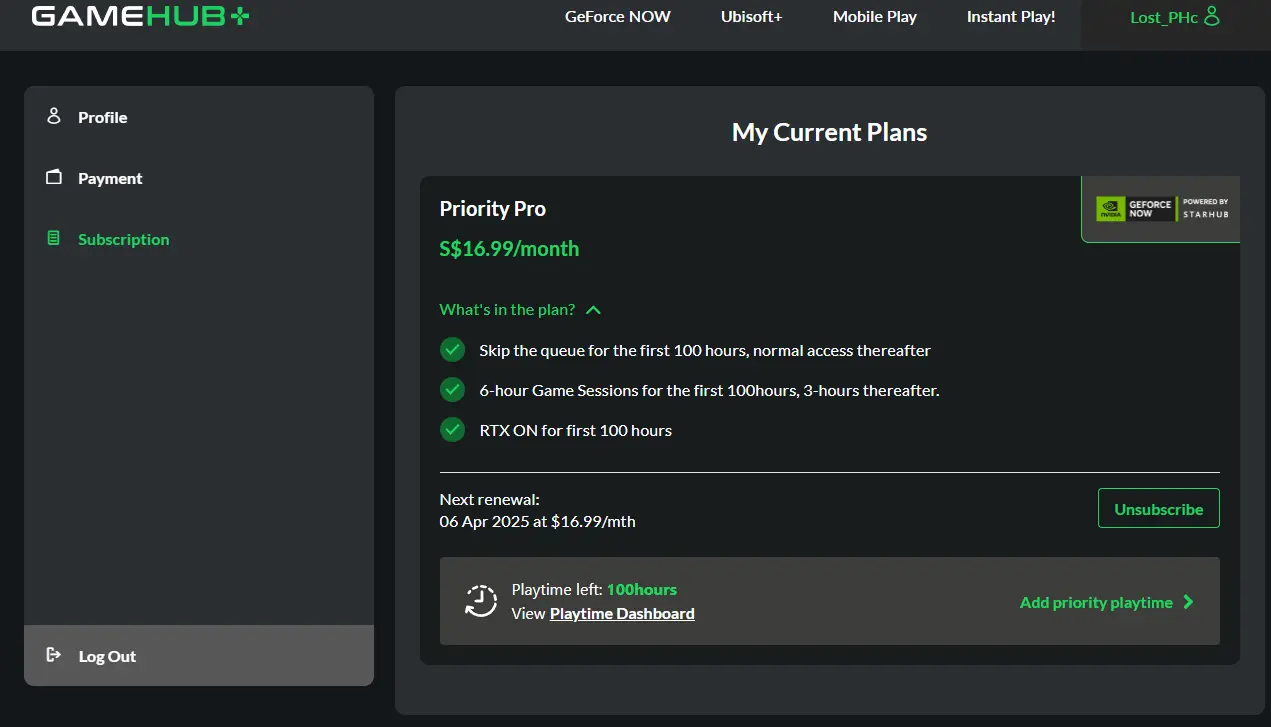
Task: Open the Lost_PHc account menu
Action: 1175,17
